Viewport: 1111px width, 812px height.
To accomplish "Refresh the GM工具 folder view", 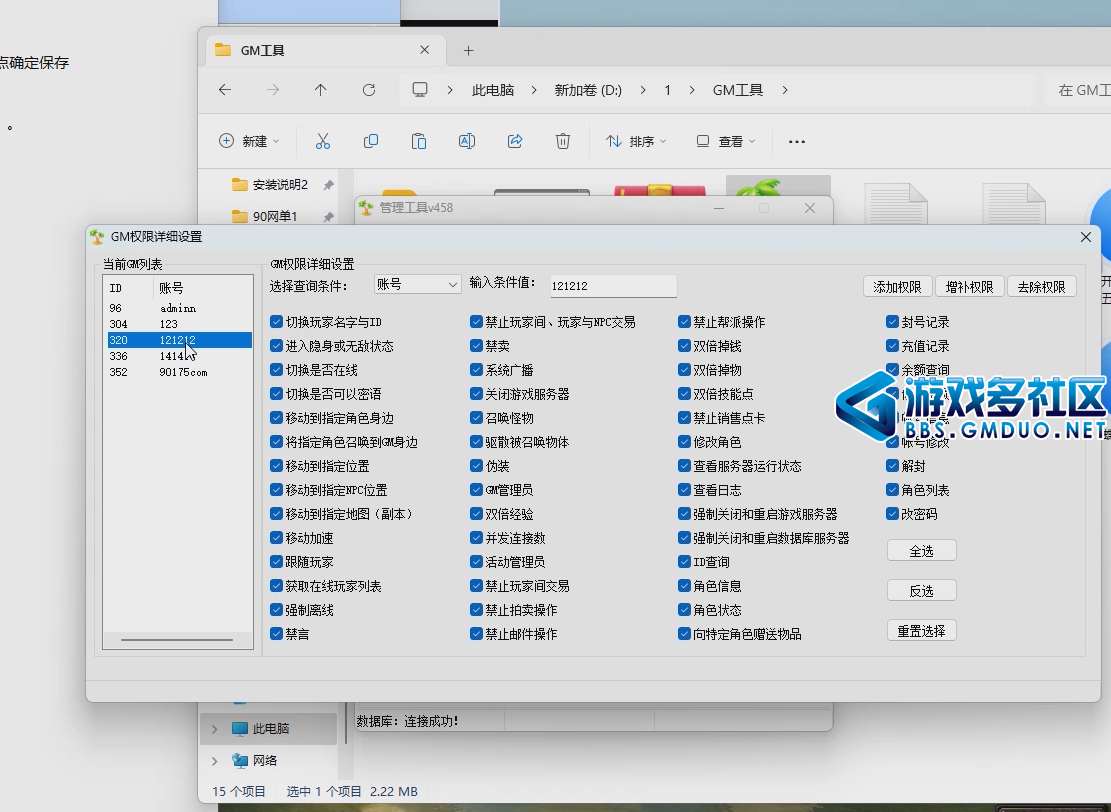I will tap(368, 90).
